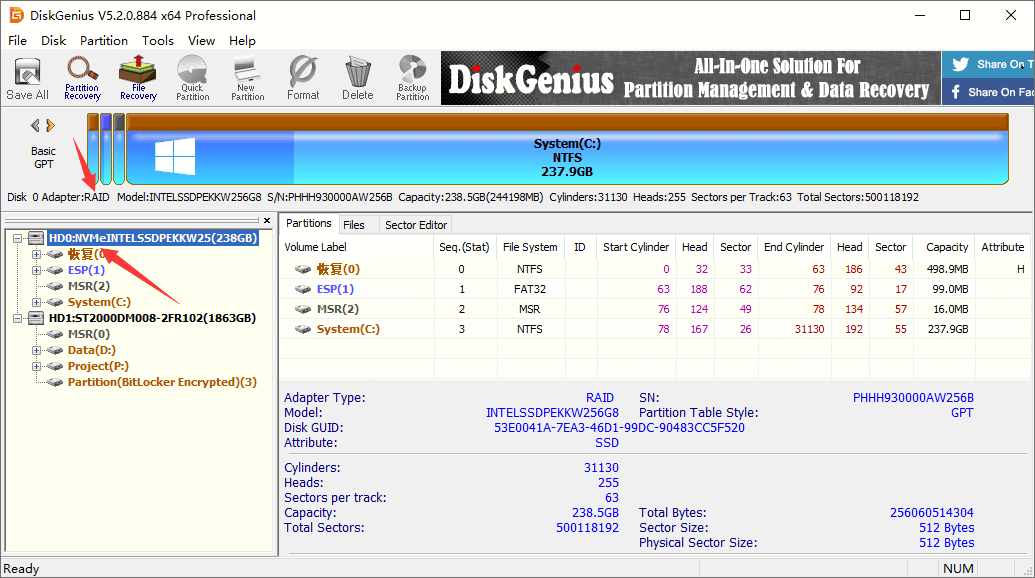This screenshot has height=578, width=1035.
Task: Sort by the Capacity column header
Action: [943, 247]
